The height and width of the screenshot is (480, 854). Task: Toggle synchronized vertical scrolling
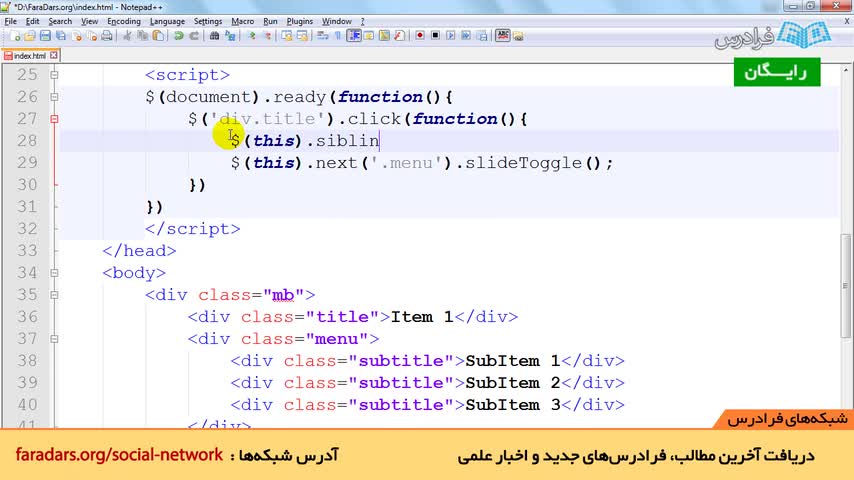coord(286,36)
